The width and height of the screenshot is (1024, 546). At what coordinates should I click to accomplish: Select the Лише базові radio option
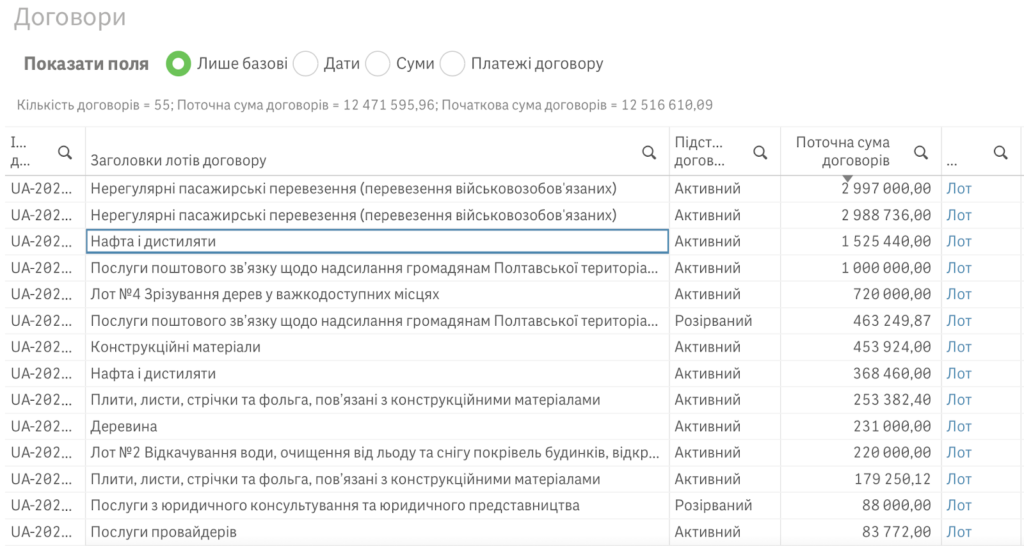179,64
